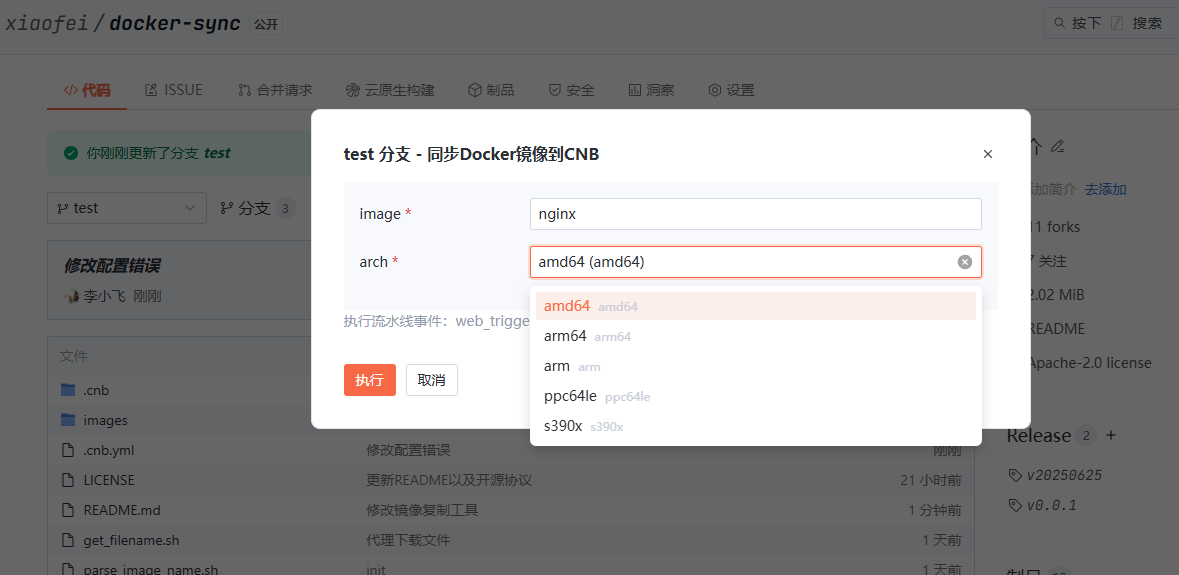Open the .cnb folder

pyautogui.click(x=96, y=390)
